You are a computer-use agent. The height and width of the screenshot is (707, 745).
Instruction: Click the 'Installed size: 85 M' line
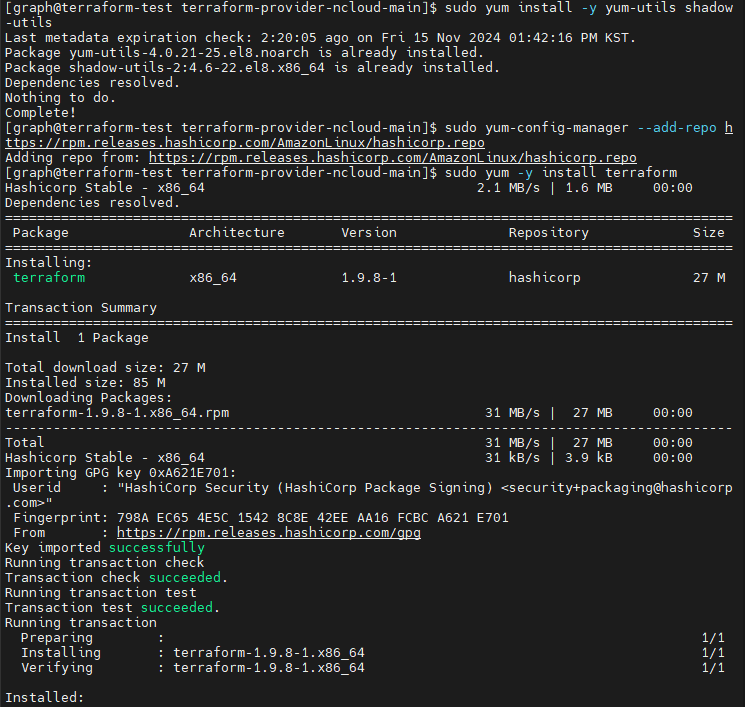click(x=85, y=383)
